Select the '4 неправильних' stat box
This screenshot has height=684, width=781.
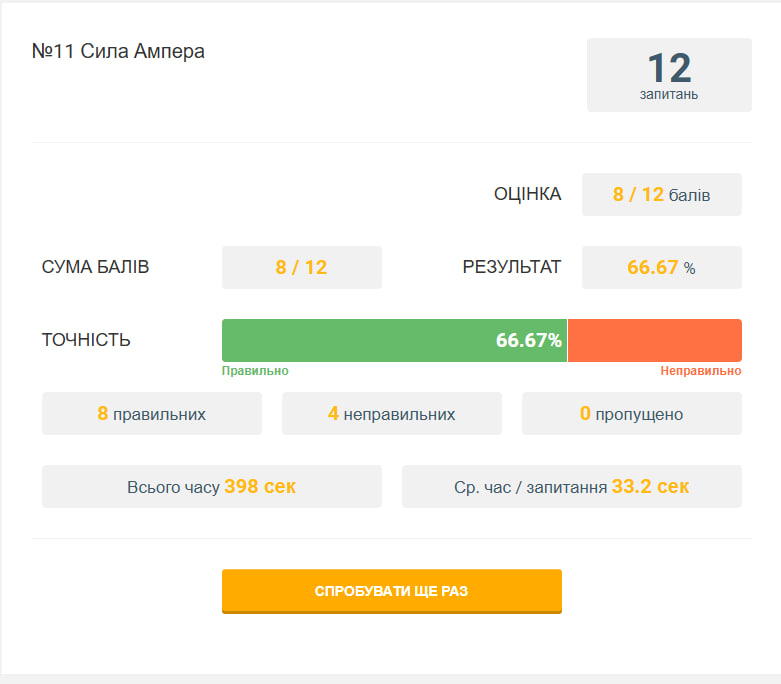pos(391,413)
